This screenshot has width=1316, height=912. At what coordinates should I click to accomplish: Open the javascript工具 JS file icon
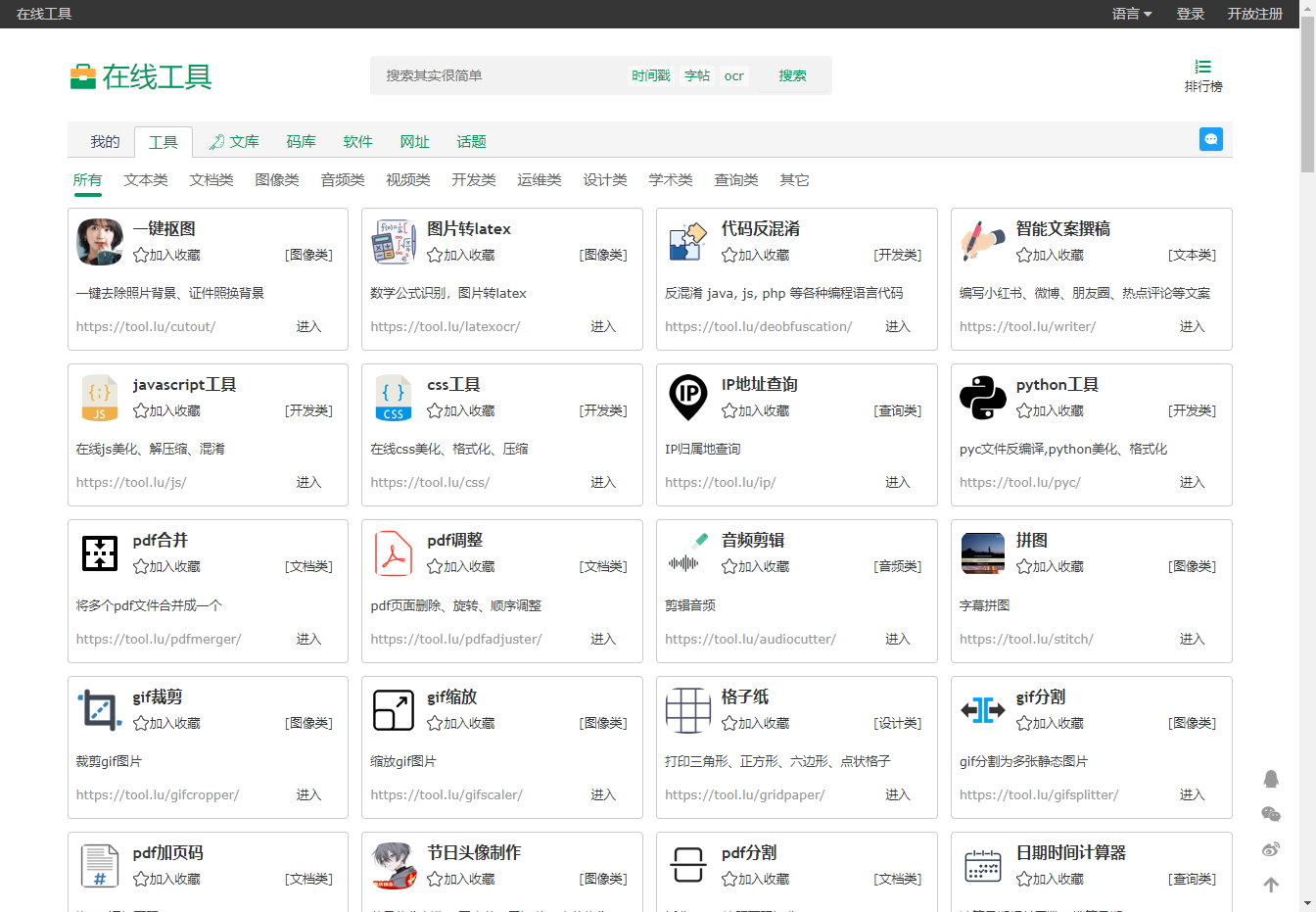tap(100, 398)
